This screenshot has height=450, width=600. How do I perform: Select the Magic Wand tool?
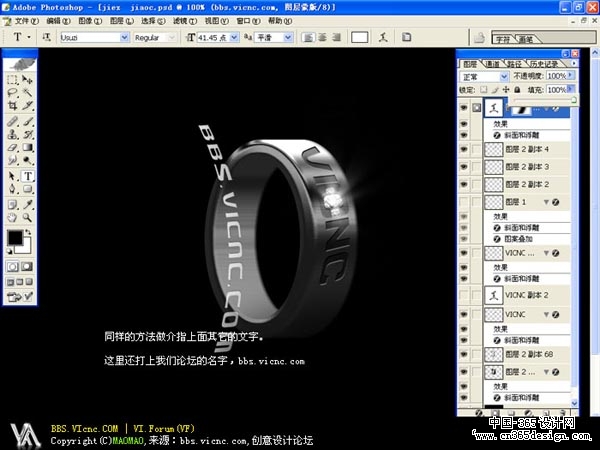[x=27, y=92]
